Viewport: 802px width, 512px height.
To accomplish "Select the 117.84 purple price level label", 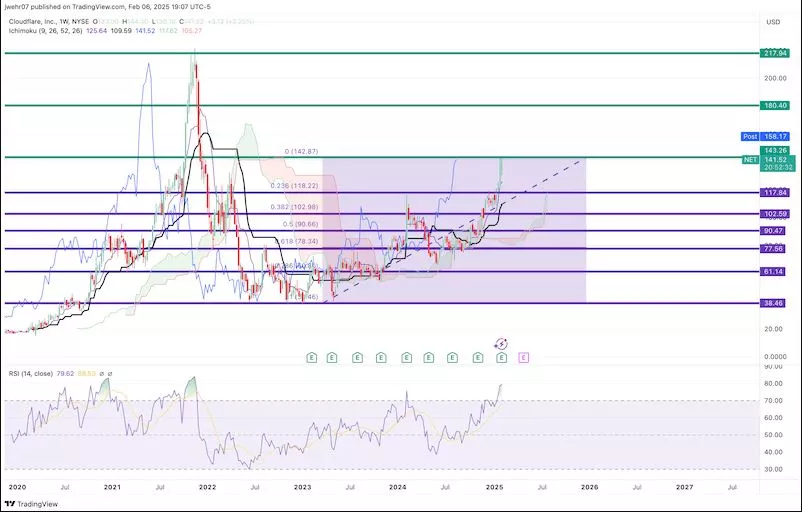I will (x=773, y=193).
